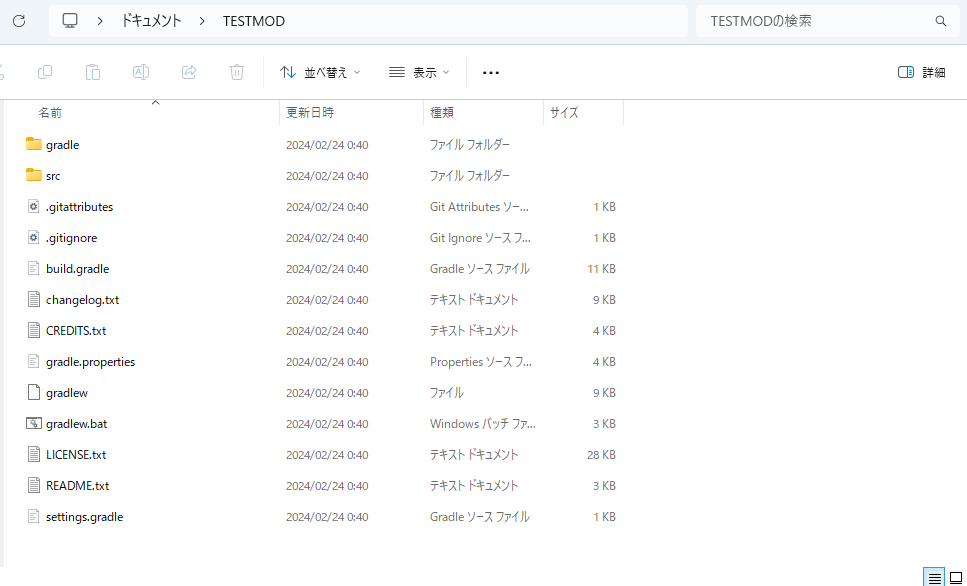The width and height of the screenshot is (967, 586).
Task: Click the changelog.txt document icon
Action: 34,299
